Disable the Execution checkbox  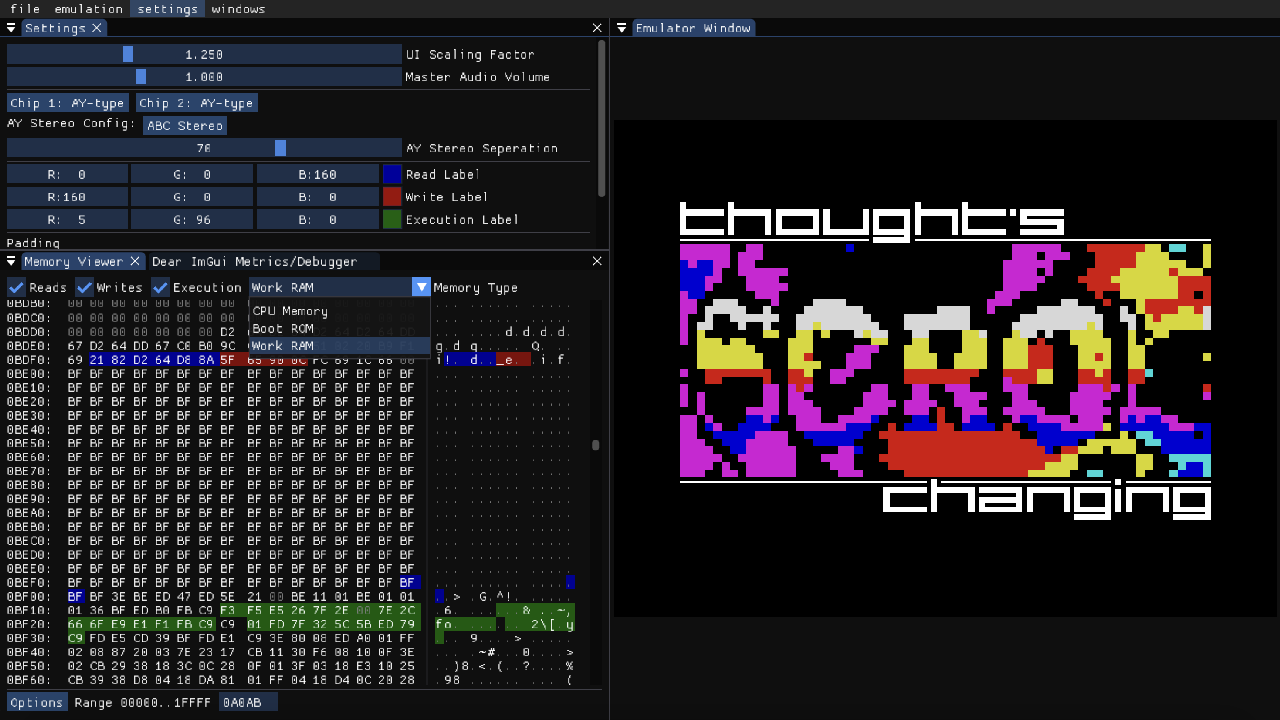click(x=160, y=287)
